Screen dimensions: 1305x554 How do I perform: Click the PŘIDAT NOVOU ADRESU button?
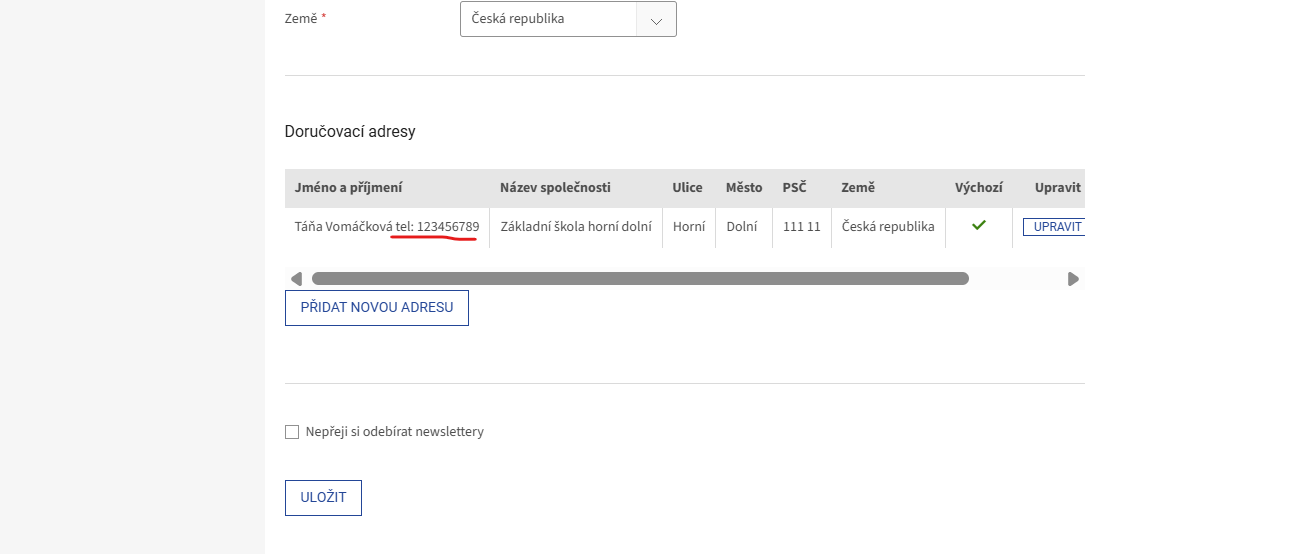(x=377, y=308)
